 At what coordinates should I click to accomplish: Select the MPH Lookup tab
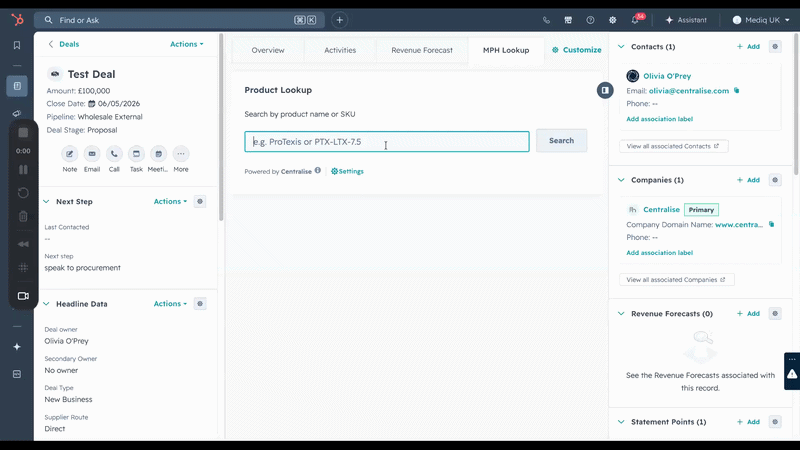(x=506, y=50)
